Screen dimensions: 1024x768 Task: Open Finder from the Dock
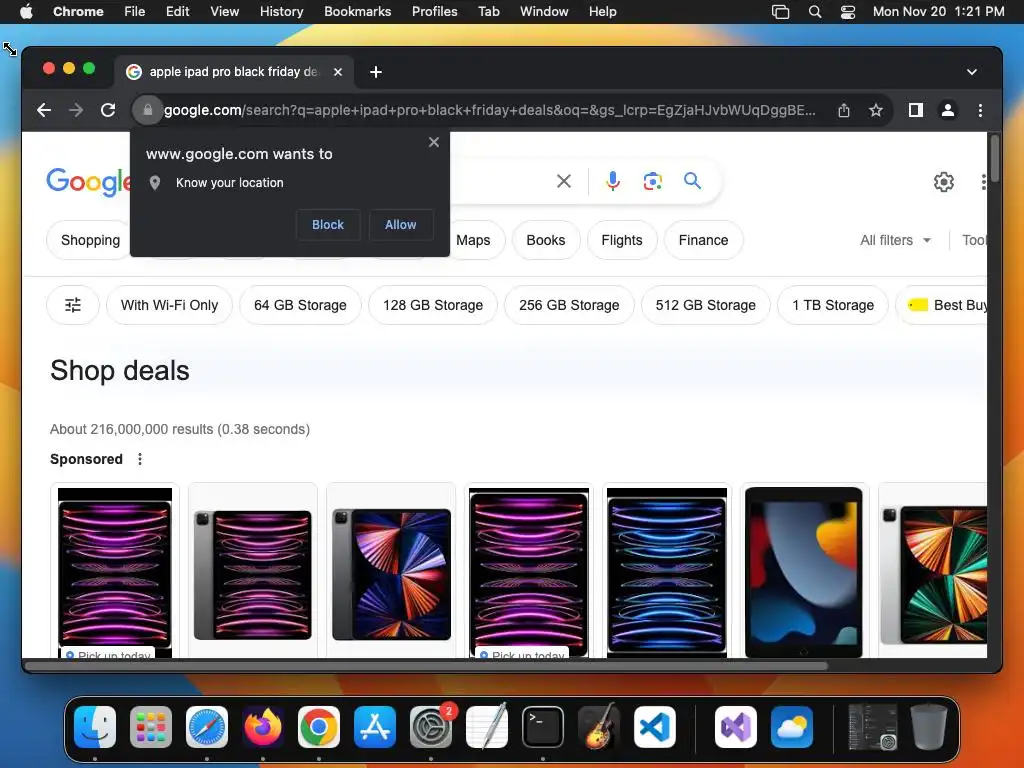[x=95, y=727]
